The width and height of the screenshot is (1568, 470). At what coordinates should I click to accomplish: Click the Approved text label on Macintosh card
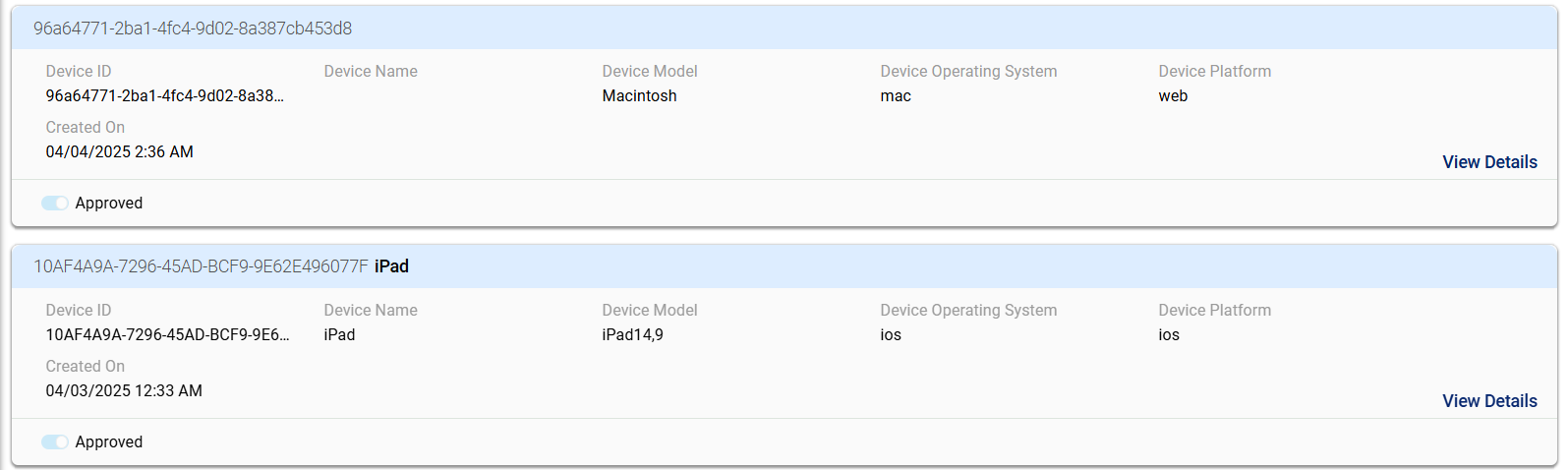(x=108, y=203)
